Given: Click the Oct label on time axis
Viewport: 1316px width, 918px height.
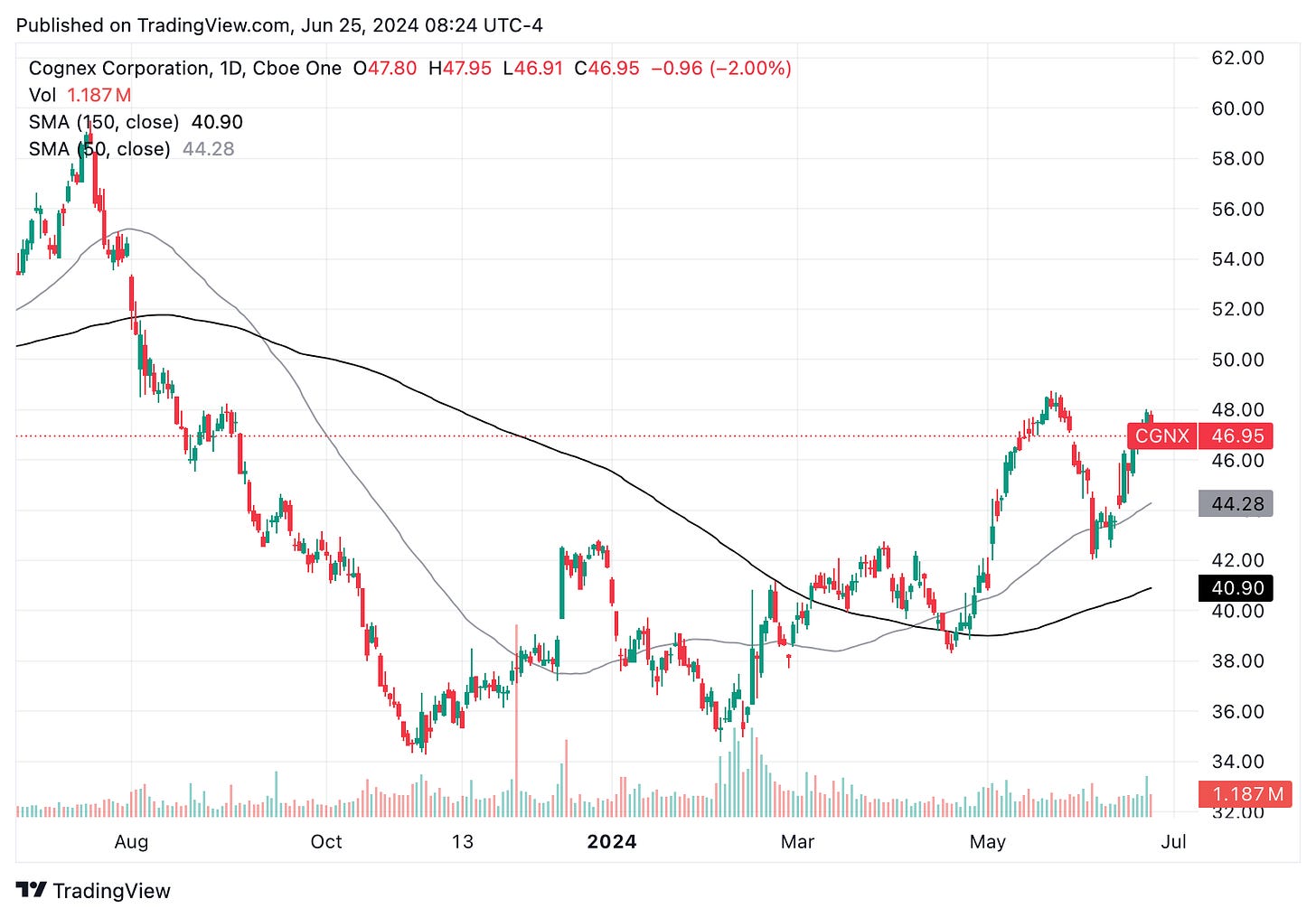Looking at the screenshot, I should pyautogui.click(x=326, y=842).
